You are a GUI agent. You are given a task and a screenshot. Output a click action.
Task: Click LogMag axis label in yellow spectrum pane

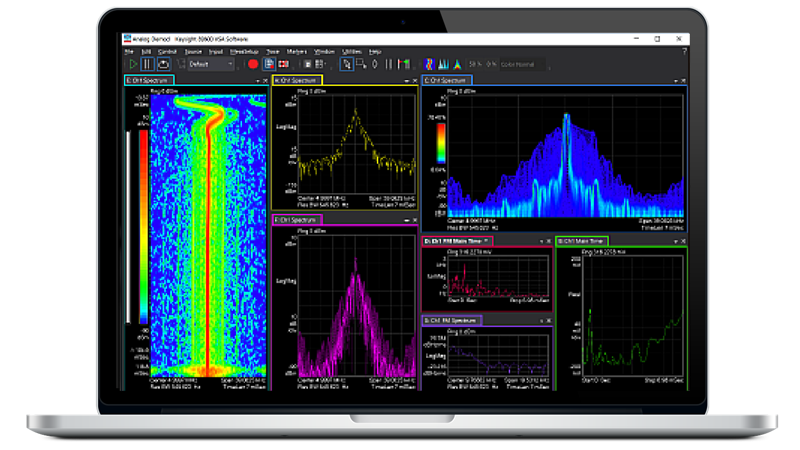click(286, 127)
